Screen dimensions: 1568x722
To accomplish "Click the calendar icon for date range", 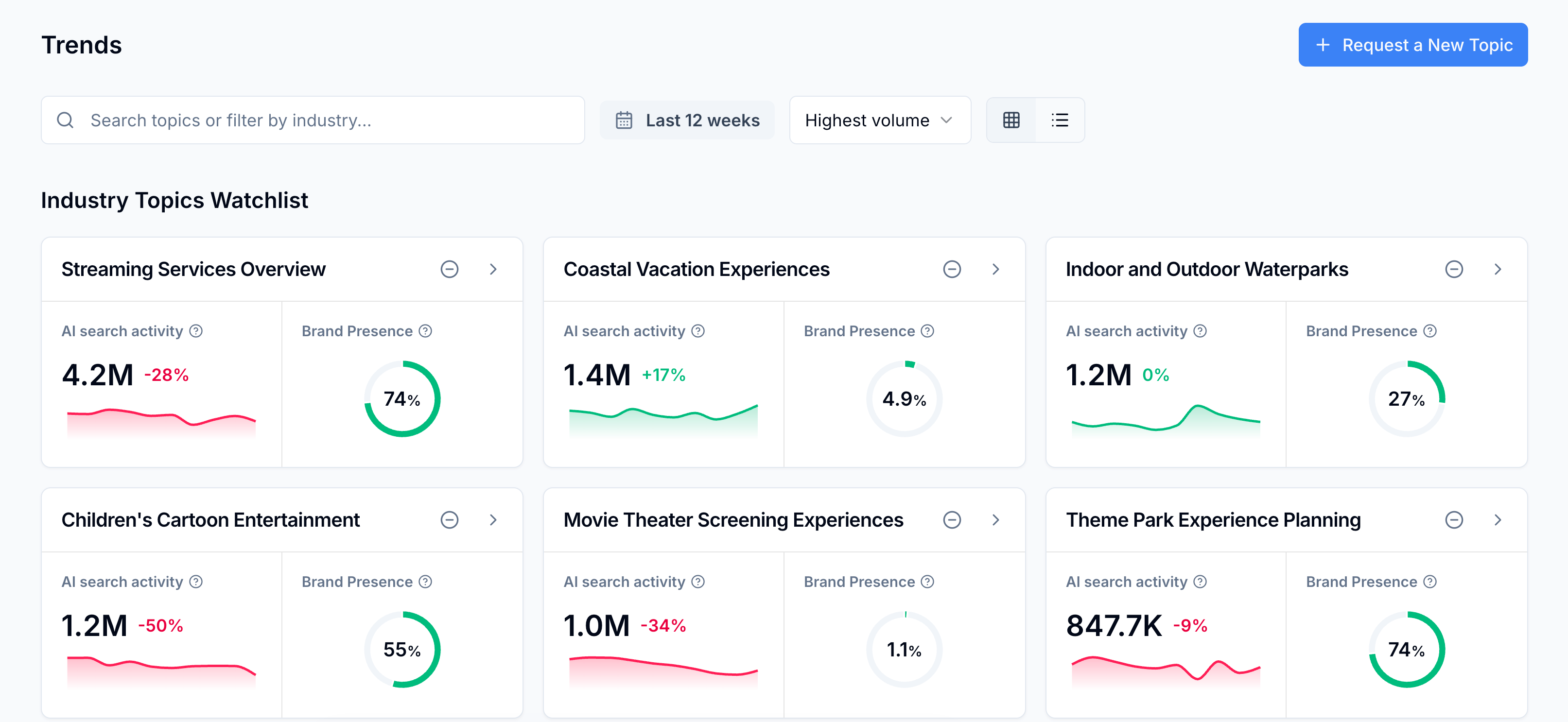I will (624, 120).
